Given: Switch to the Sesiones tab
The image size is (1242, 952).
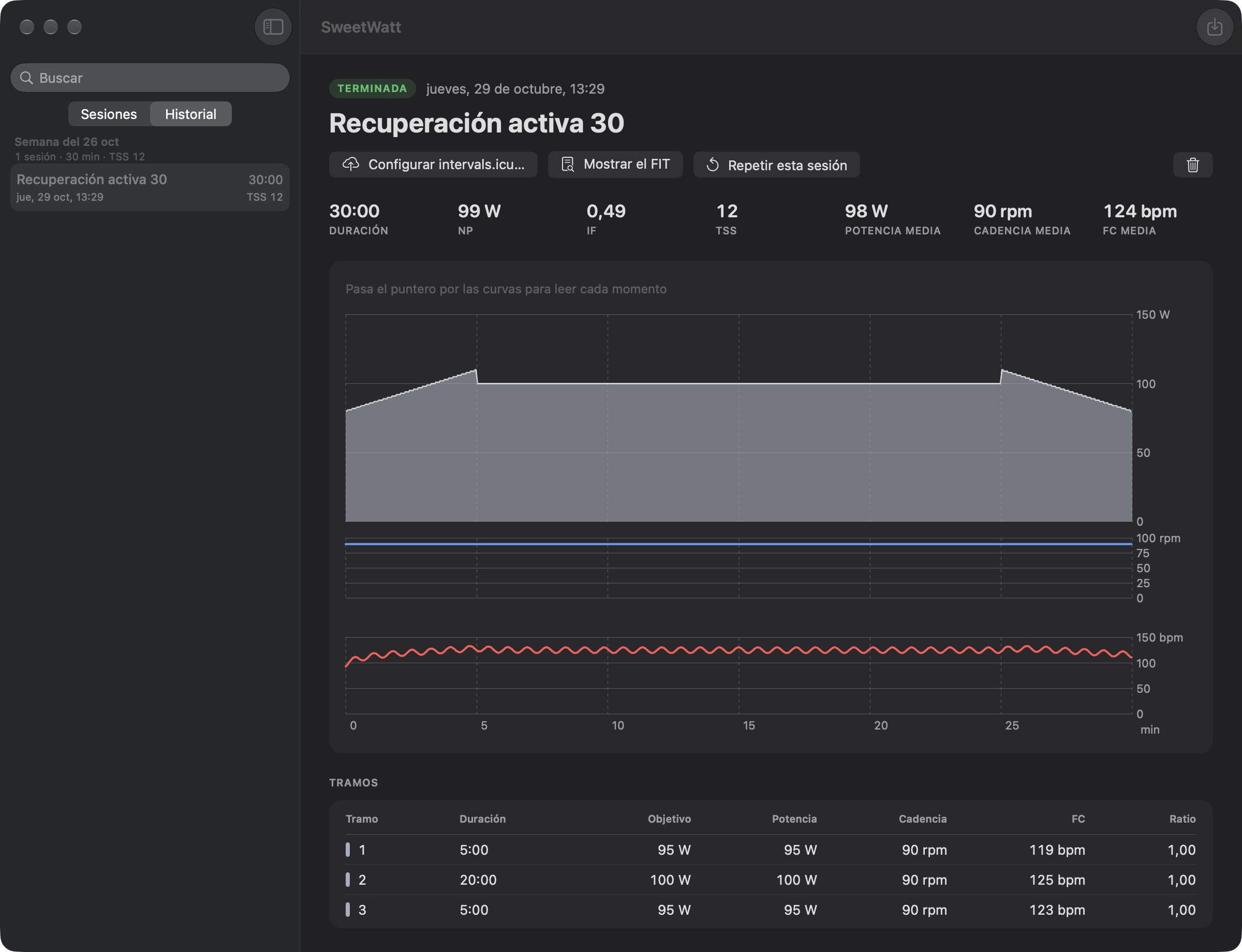Looking at the screenshot, I should coord(109,114).
